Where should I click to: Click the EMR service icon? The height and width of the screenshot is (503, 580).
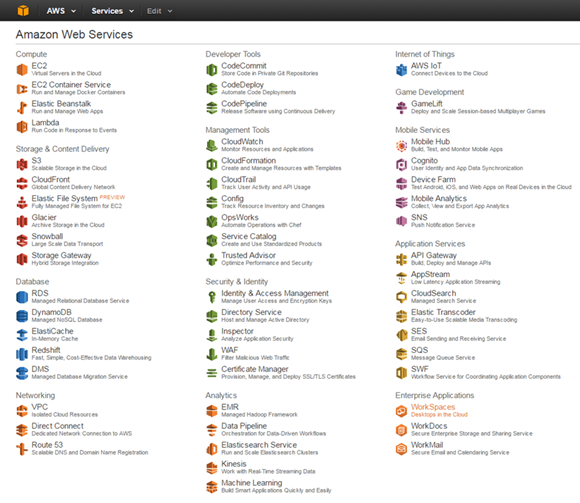212,411
